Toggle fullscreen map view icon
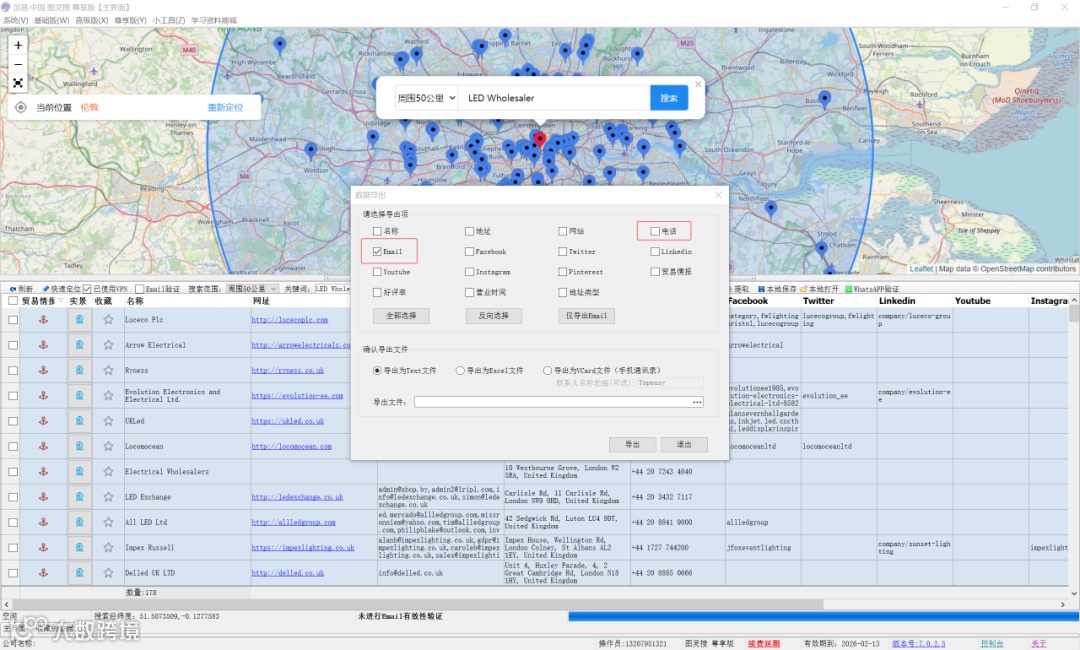1080x650 pixels. [18, 83]
